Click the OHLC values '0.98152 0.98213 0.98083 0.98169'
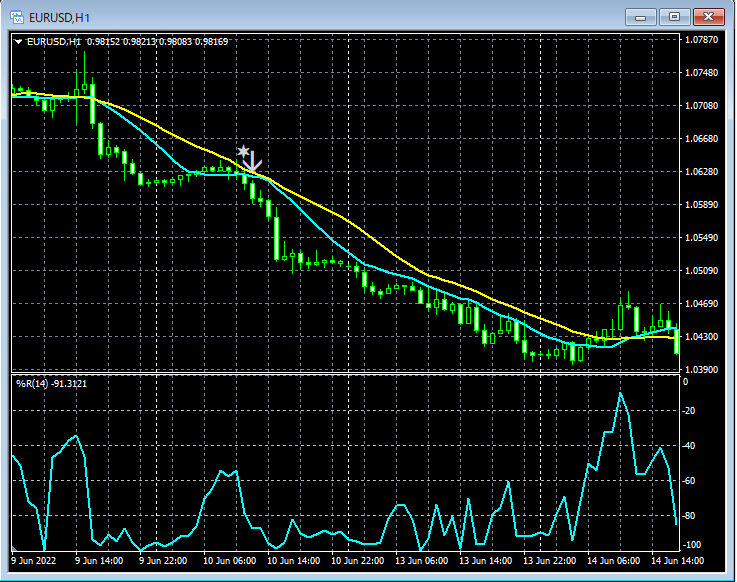The image size is (737, 582). pos(157,41)
